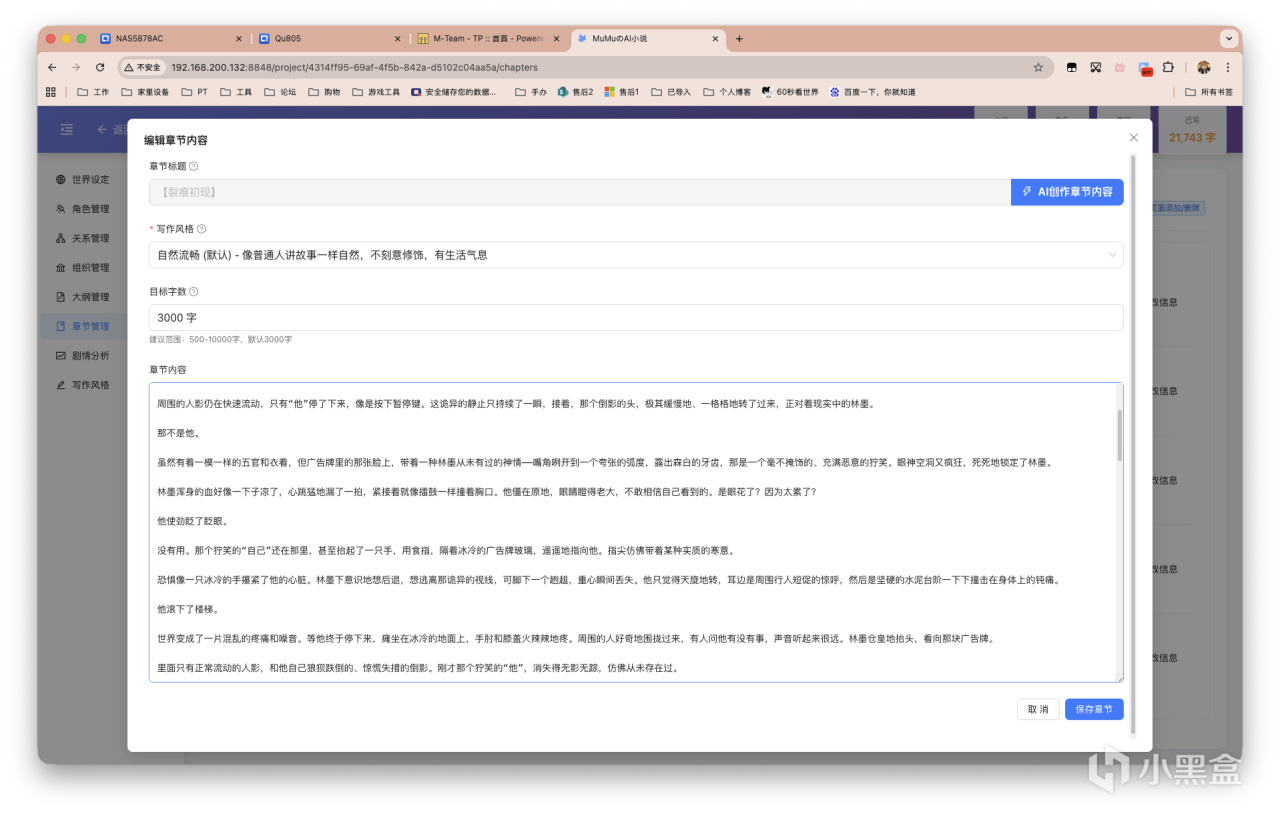Open the 写作风格 style dropdown
Screen dimensions: 1280x814
[636, 255]
